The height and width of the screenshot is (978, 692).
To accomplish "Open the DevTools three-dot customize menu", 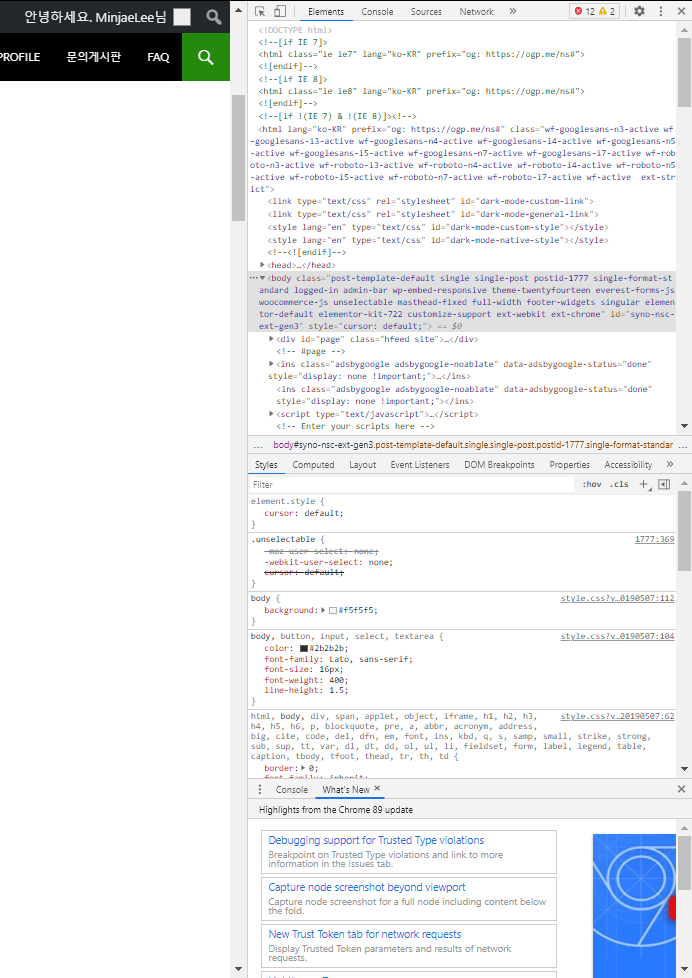I will [x=661, y=11].
